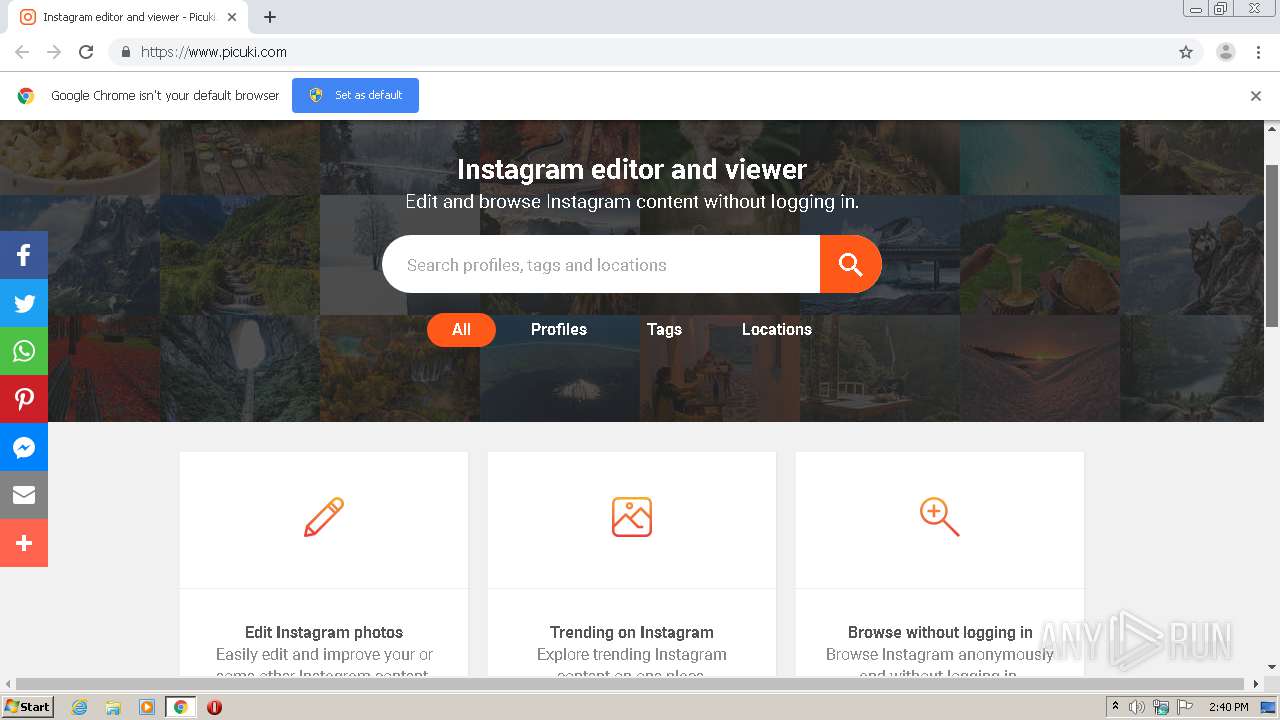Focus the search profiles, tags and locations field
The image size is (1280, 720).
pos(601,265)
